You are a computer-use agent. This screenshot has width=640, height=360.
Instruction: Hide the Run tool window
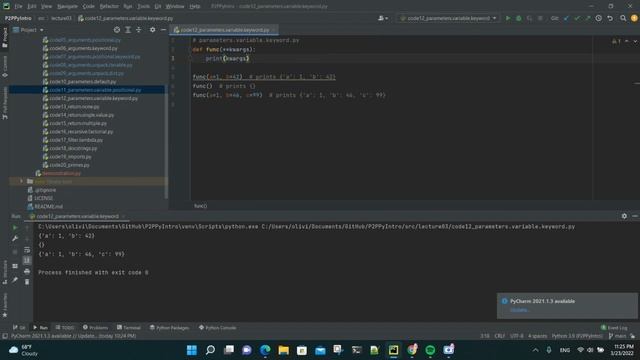click(x=635, y=216)
